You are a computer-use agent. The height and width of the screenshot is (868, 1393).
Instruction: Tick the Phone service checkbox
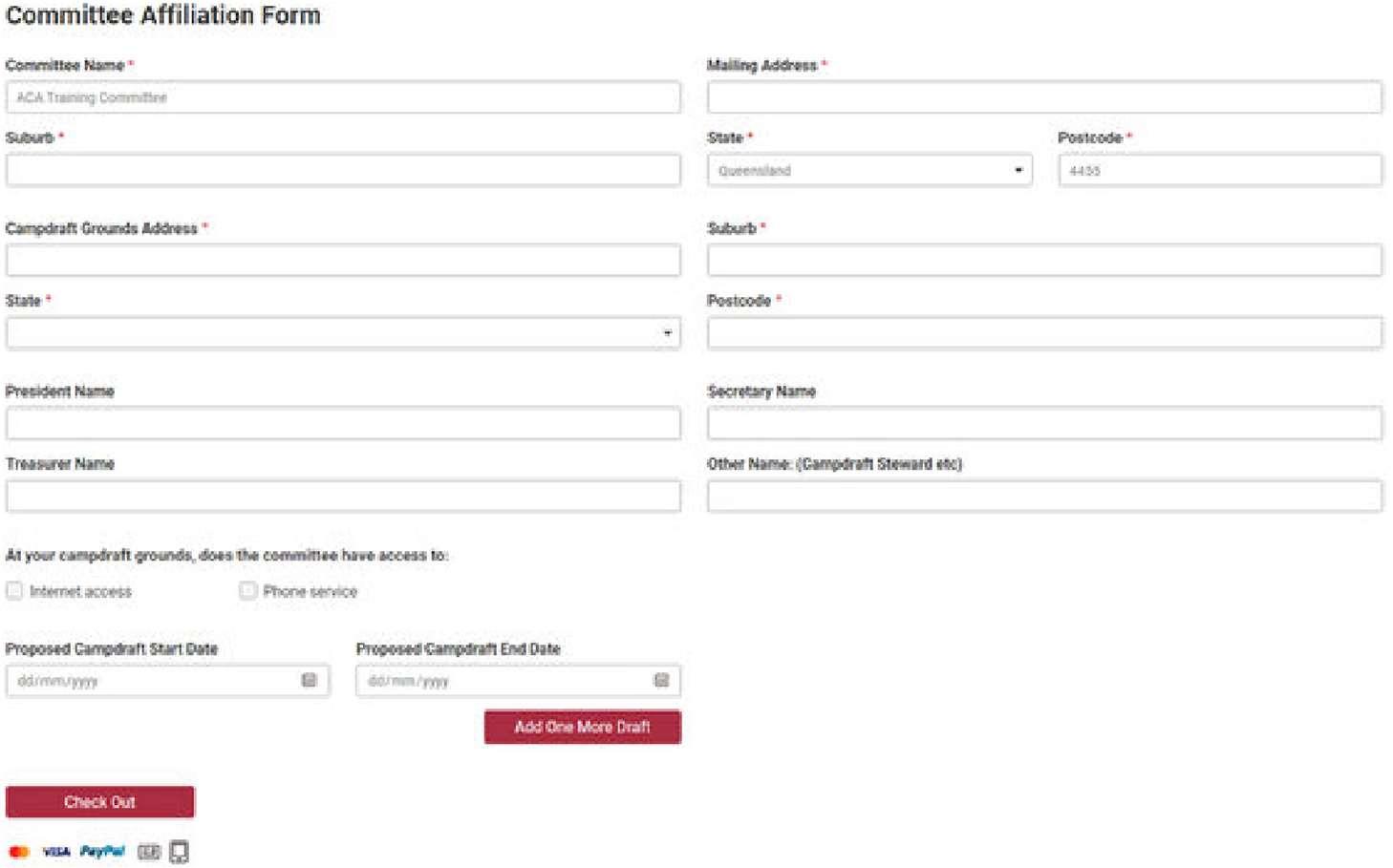point(248,591)
